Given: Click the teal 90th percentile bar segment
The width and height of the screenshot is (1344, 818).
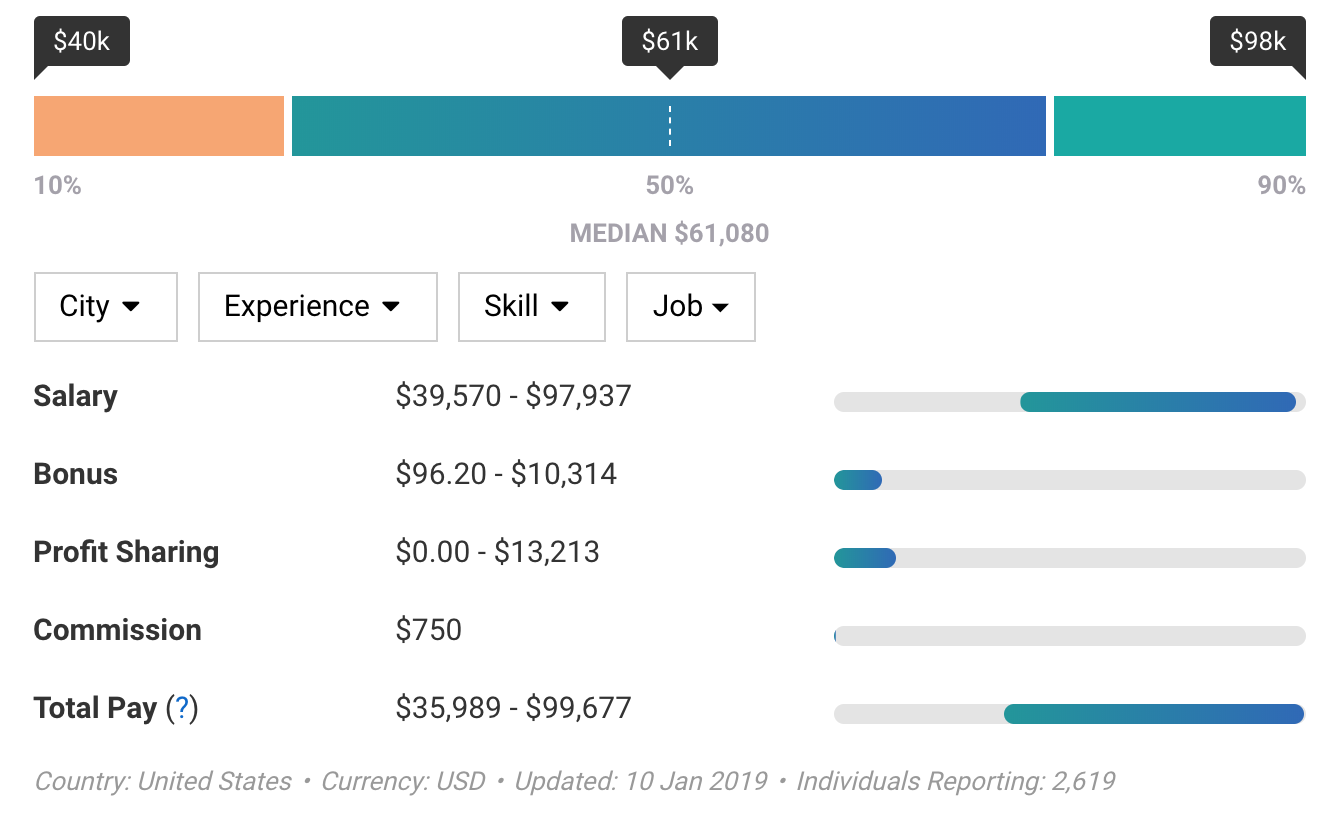Looking at the screenshot, I should [1179, 126].
